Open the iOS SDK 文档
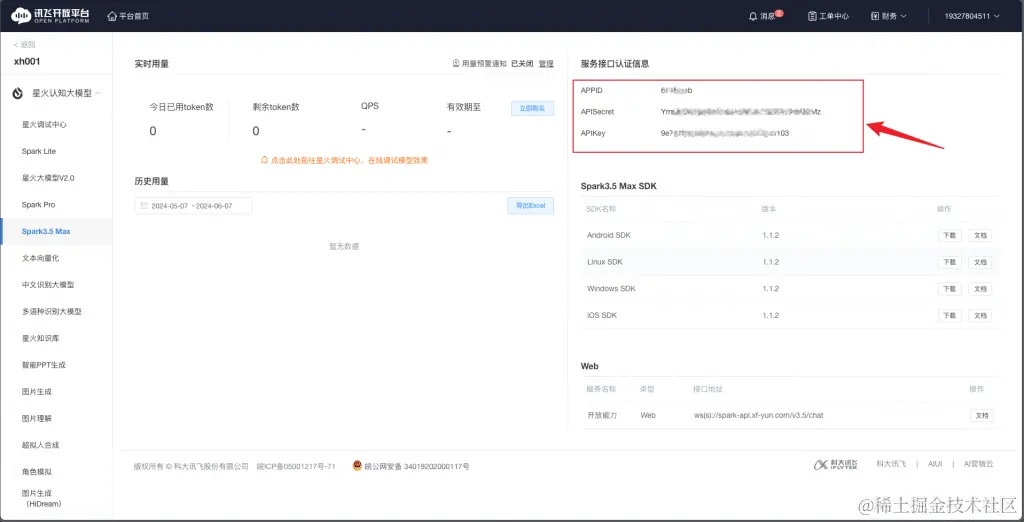 tap(980, 316)
